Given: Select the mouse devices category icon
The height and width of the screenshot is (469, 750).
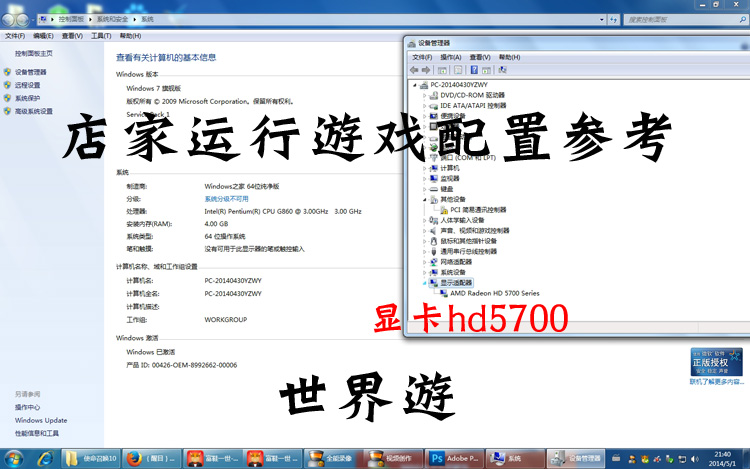Looking at the screenshot, I should click(434, 241).
